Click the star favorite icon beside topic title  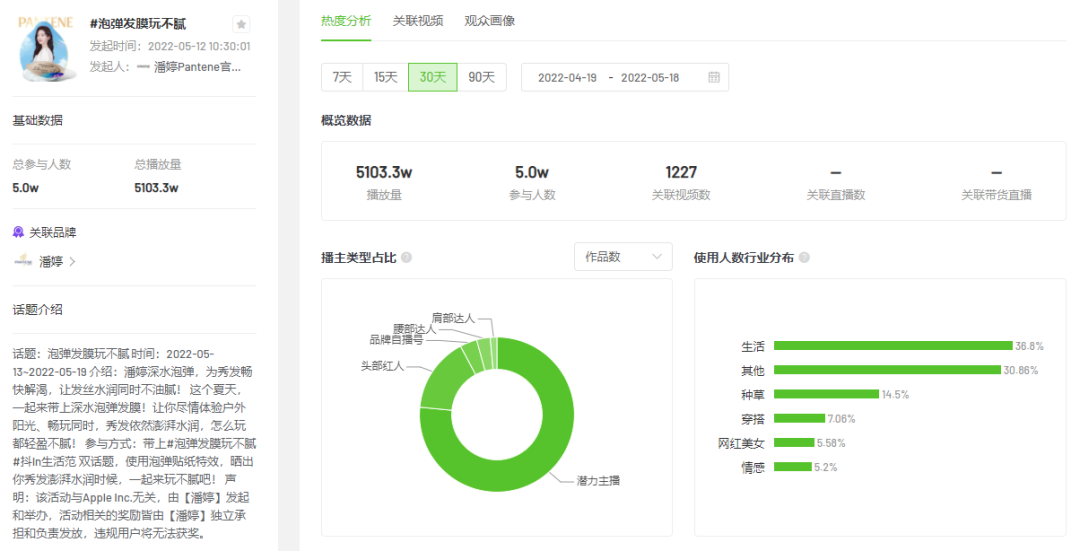241,24
